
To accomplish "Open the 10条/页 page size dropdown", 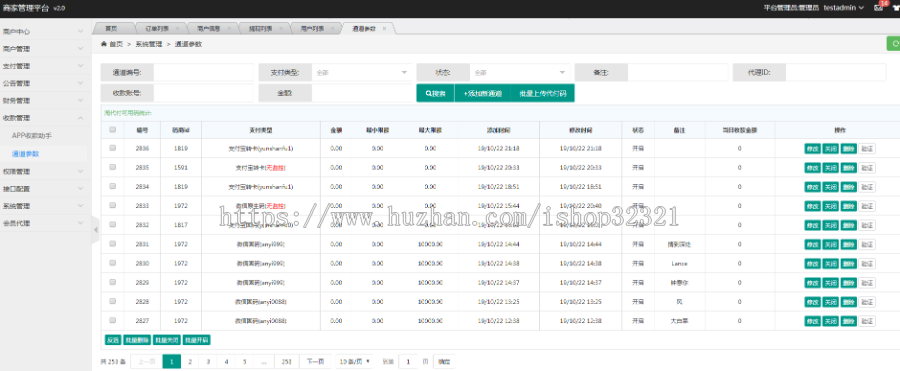I will 354,361.
